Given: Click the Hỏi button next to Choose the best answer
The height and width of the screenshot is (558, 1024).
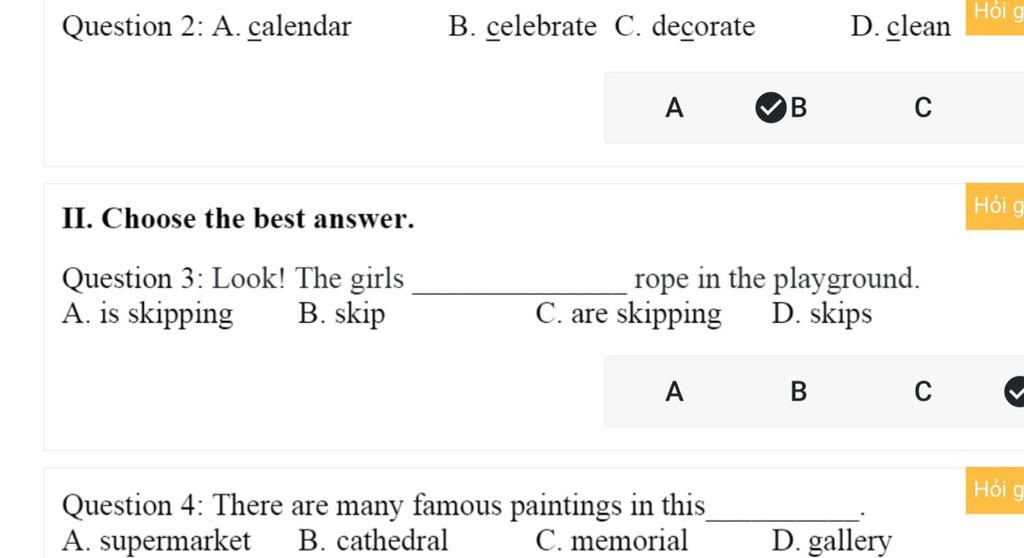Looking at the screenshot, I should (x=995, y=206).
